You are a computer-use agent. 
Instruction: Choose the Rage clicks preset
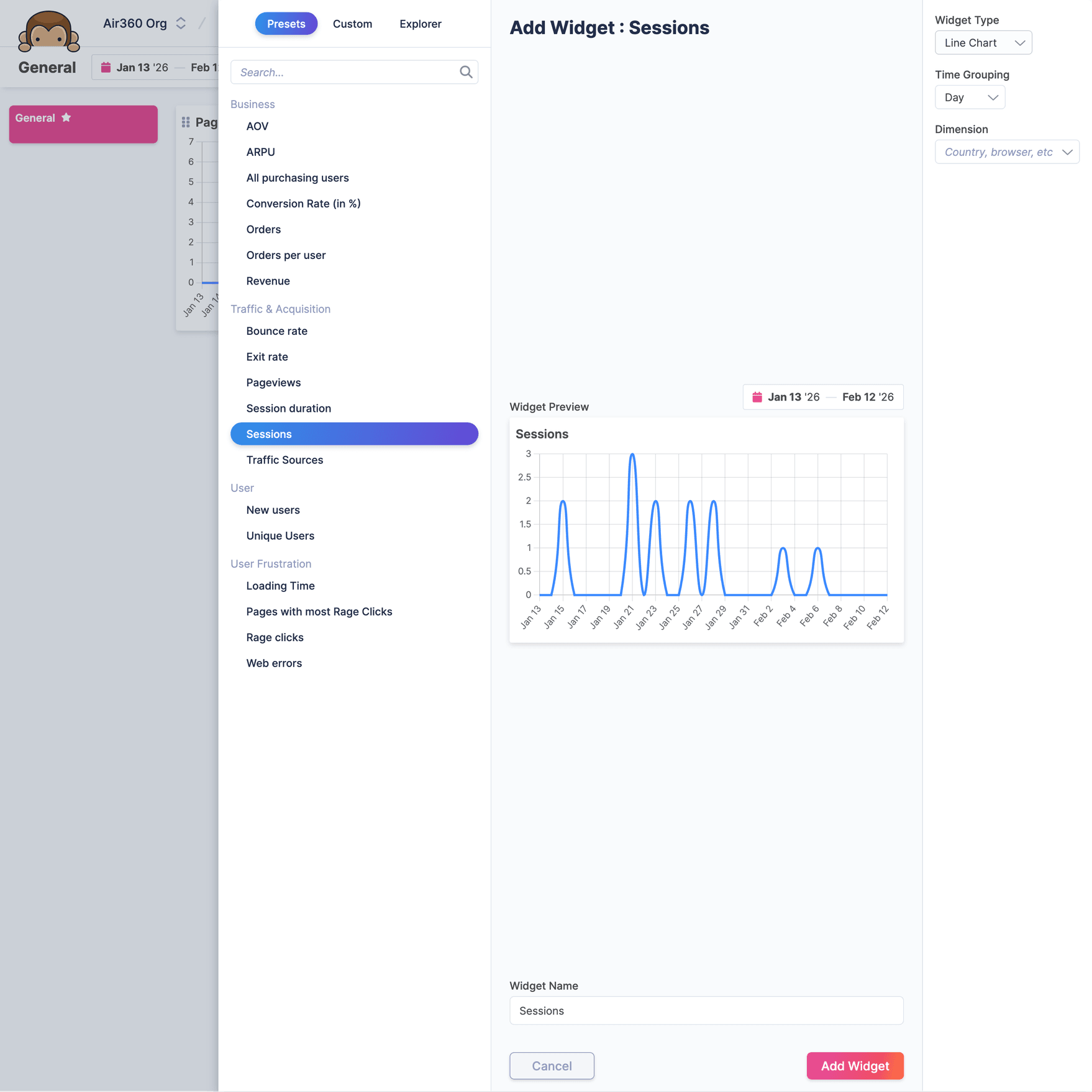coord(275,637)
